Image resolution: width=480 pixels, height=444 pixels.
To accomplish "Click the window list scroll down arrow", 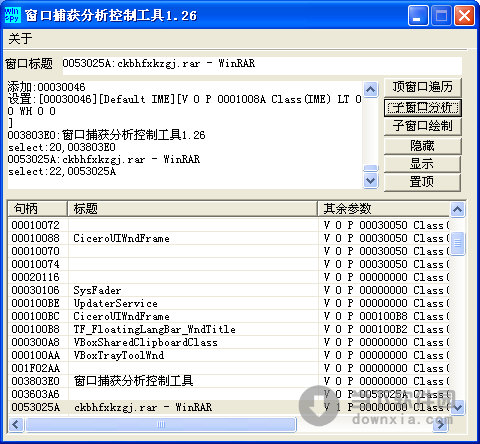I will coord(457,407).
